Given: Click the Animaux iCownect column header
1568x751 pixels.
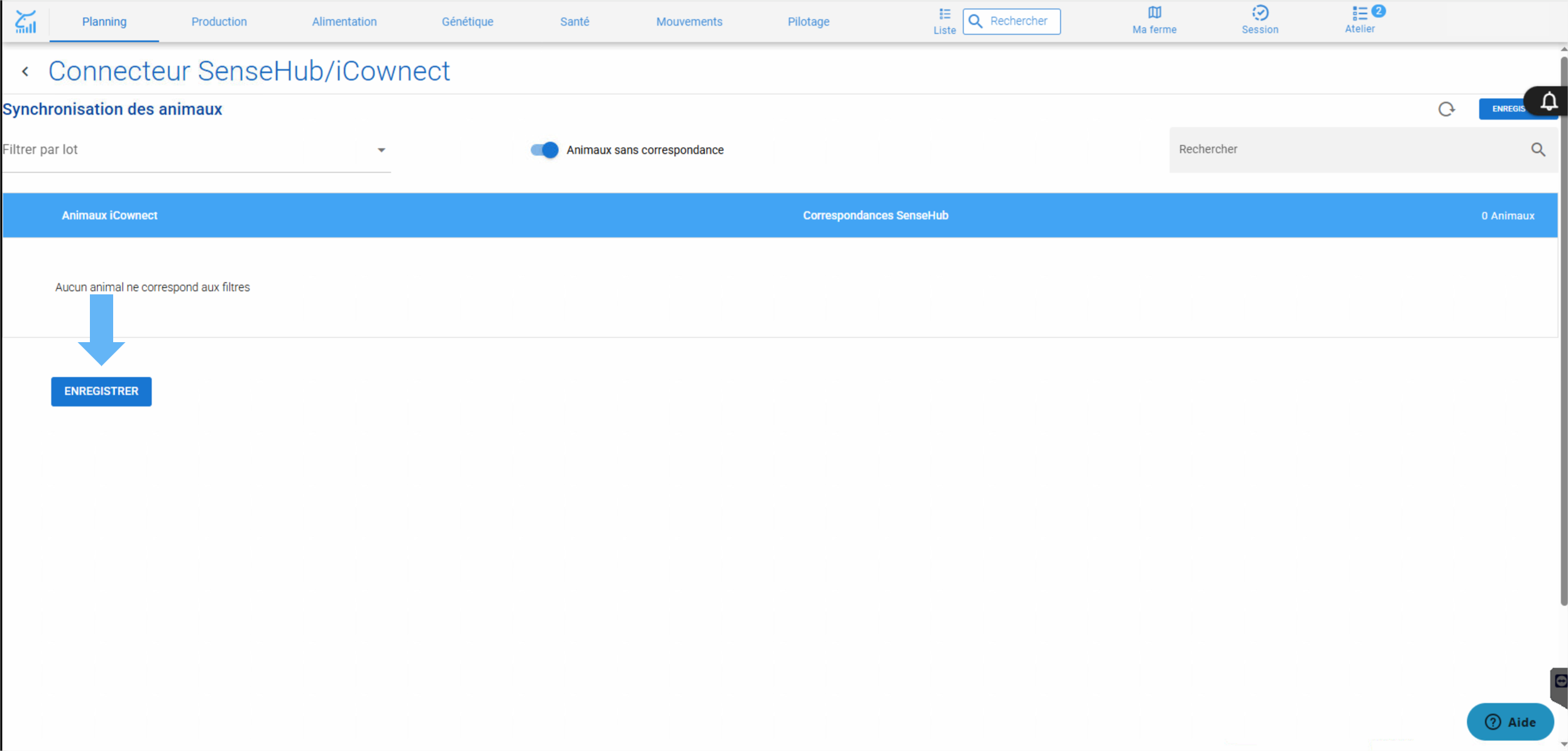Looking at the screenshot, I should pos(109,215).
